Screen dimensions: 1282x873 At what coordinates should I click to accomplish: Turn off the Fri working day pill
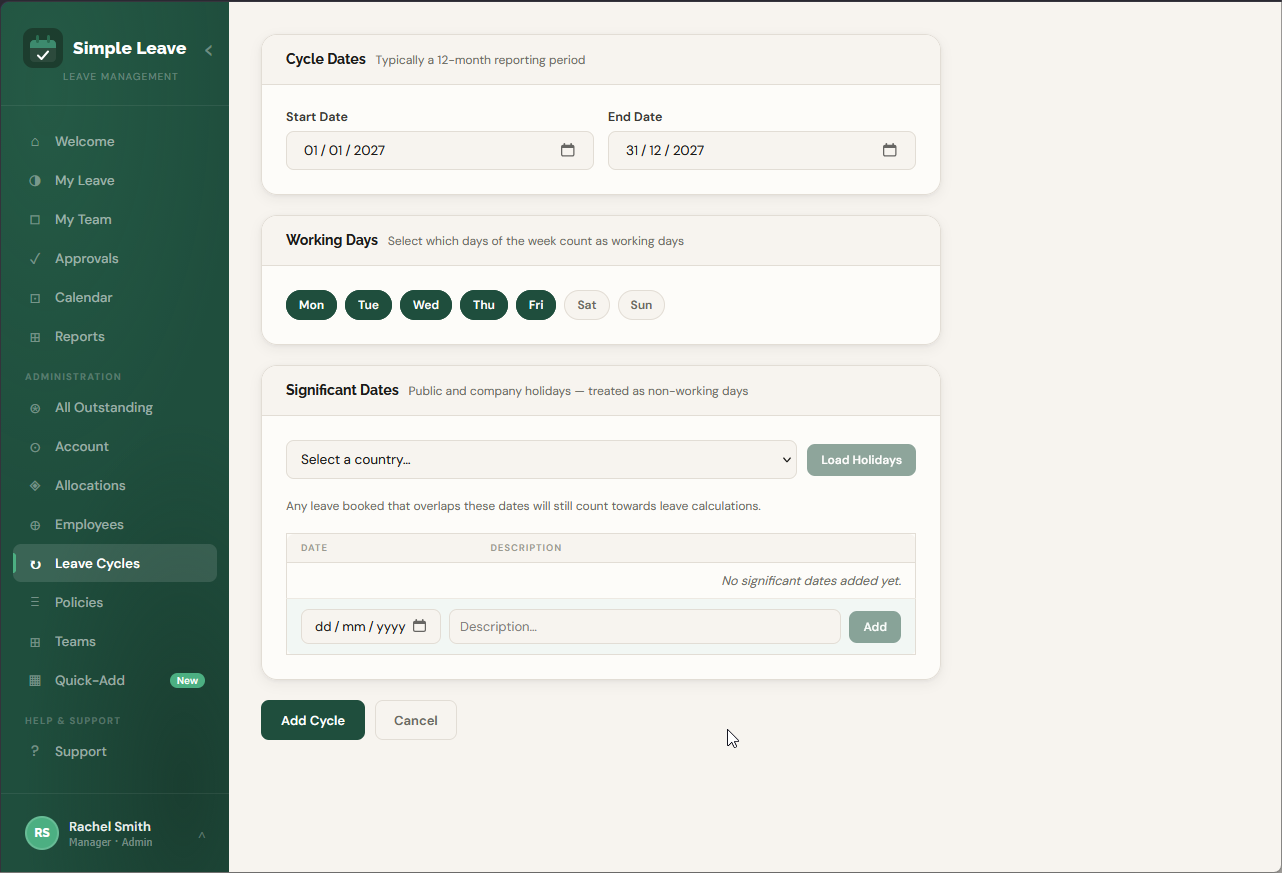click(536, 305)
